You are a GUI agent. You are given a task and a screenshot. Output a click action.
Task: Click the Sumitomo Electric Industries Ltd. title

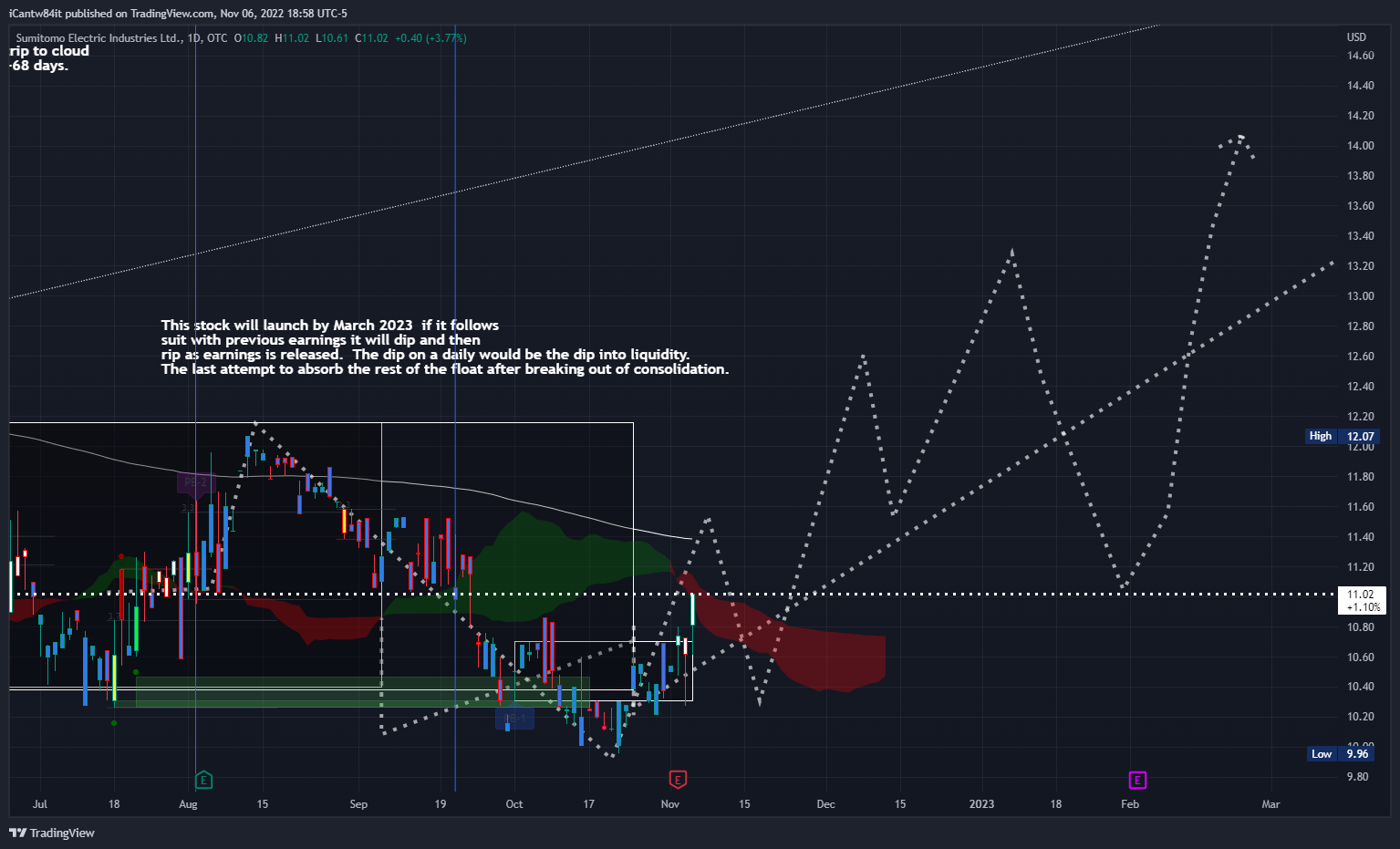pos(99,38)
